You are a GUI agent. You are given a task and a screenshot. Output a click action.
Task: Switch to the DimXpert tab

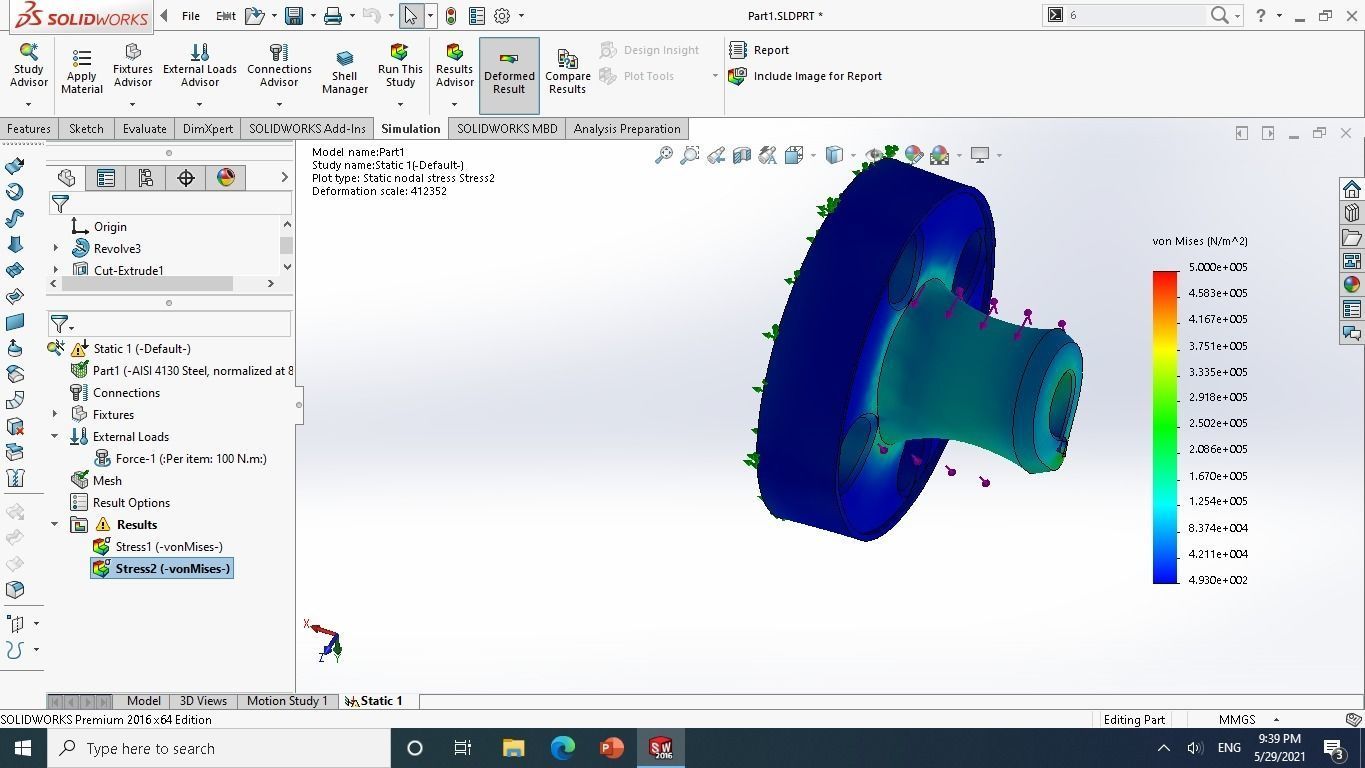pyautogui.click(x=208, y=129)
